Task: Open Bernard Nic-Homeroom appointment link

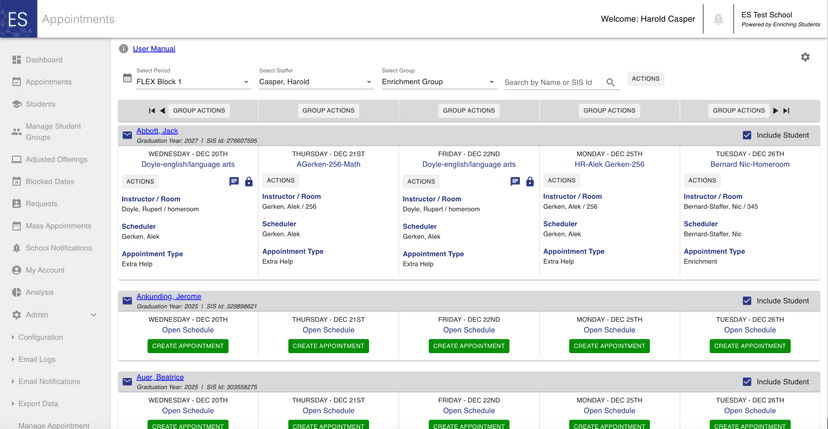Action: (750, 164)
